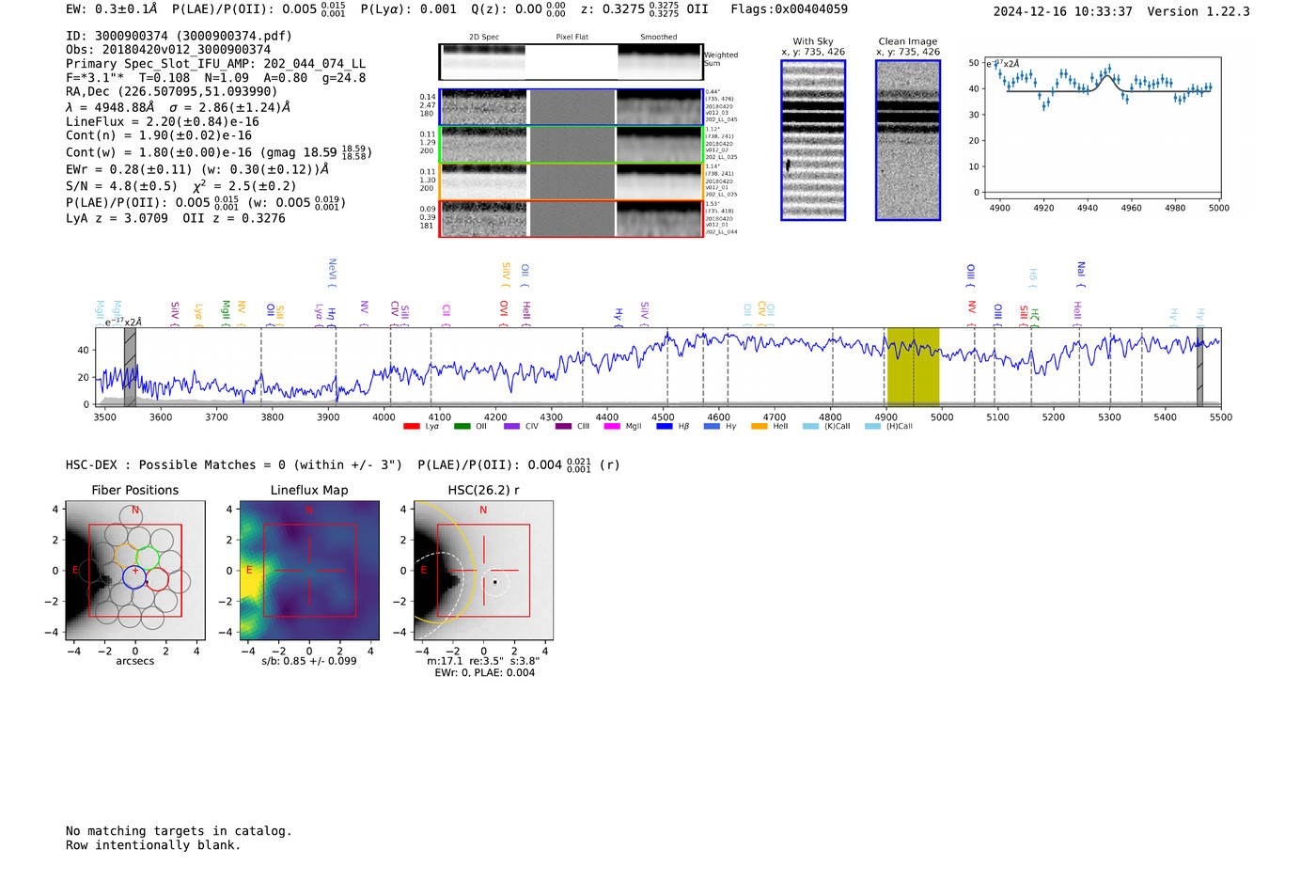Screen dimensions: 1316x896
Task: Select the orange-bordered 2D spectrum row
Action: (x=571, y=181)
